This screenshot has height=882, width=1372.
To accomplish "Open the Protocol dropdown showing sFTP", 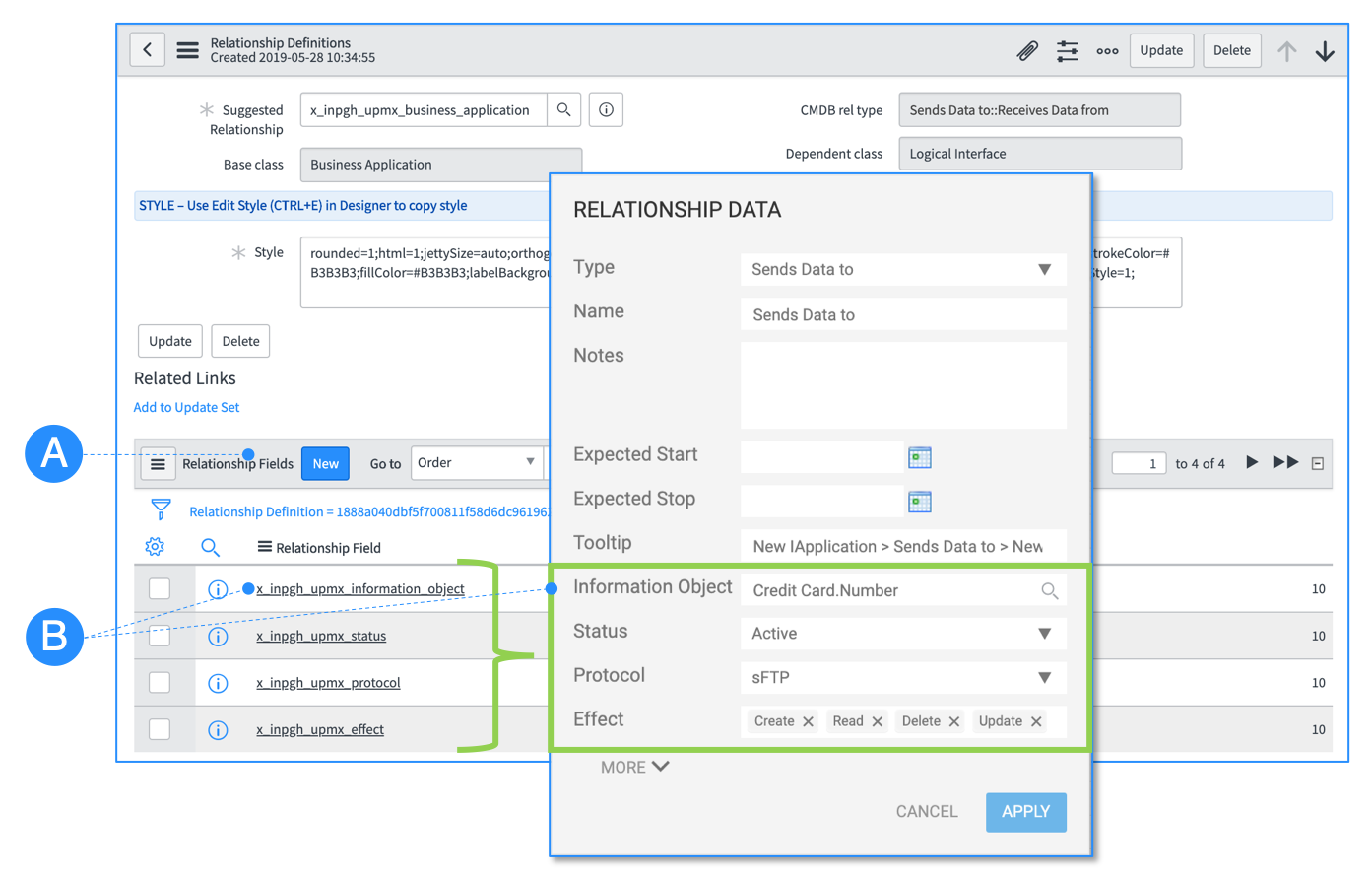I will (x=903, y=677).
